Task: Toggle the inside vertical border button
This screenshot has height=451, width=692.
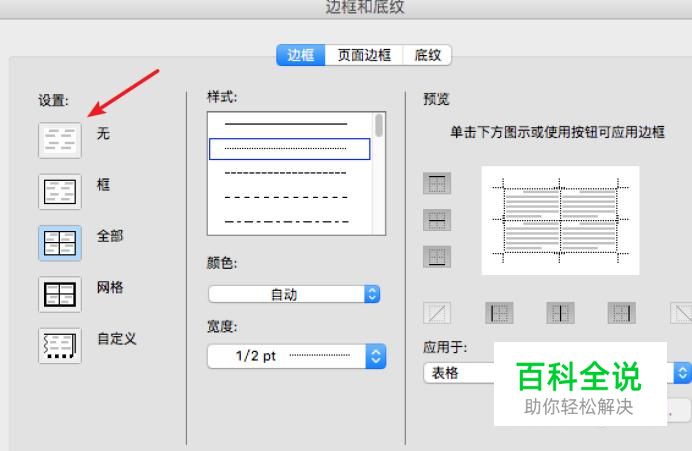Action: (x=560, y=313)
